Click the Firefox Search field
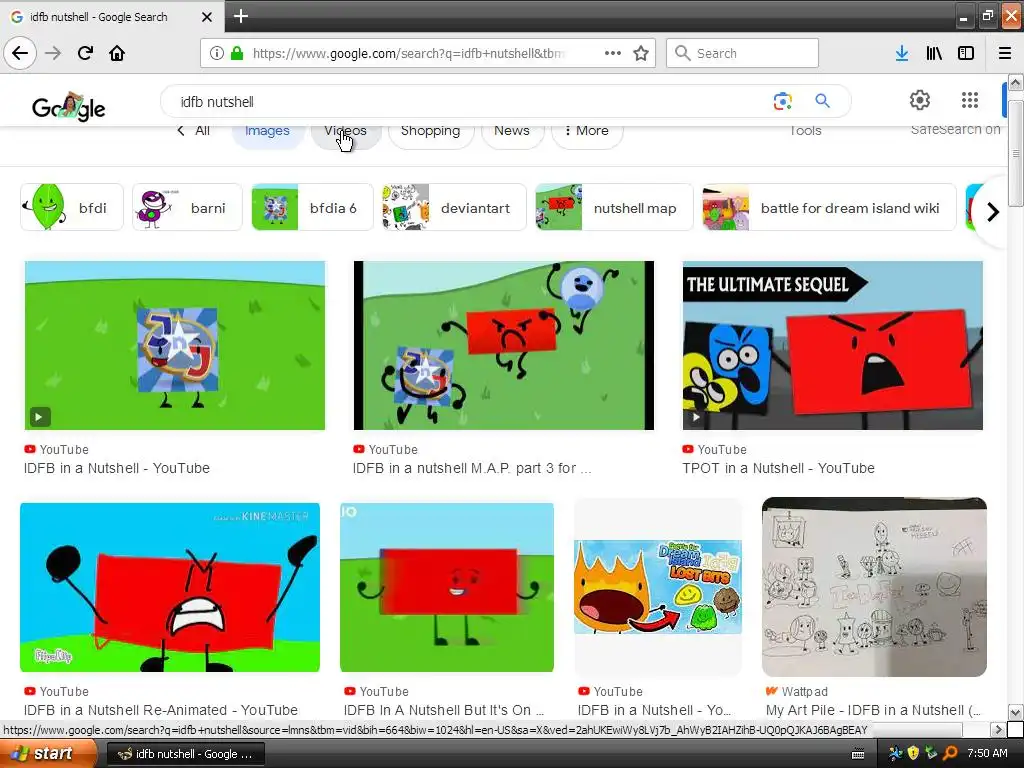The width and height of the screenshot is (1024, 768). 743,53
